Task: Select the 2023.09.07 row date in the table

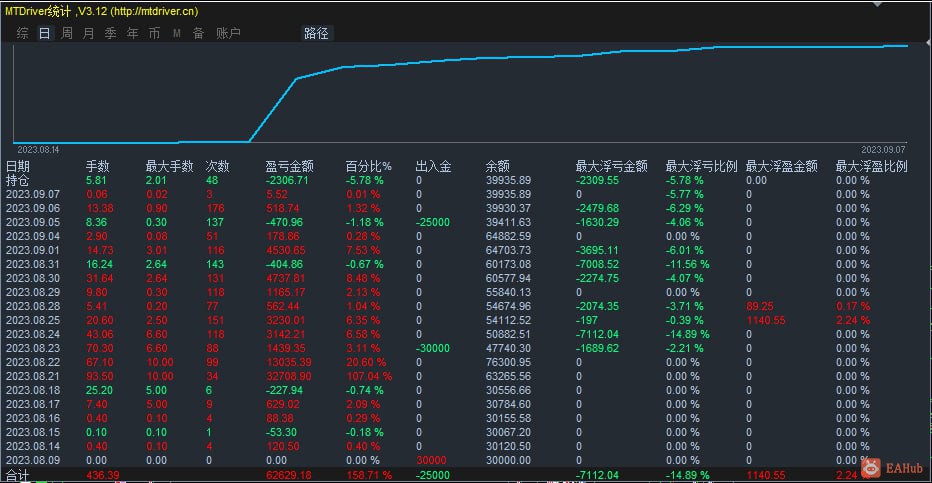Action: (33, 194)
